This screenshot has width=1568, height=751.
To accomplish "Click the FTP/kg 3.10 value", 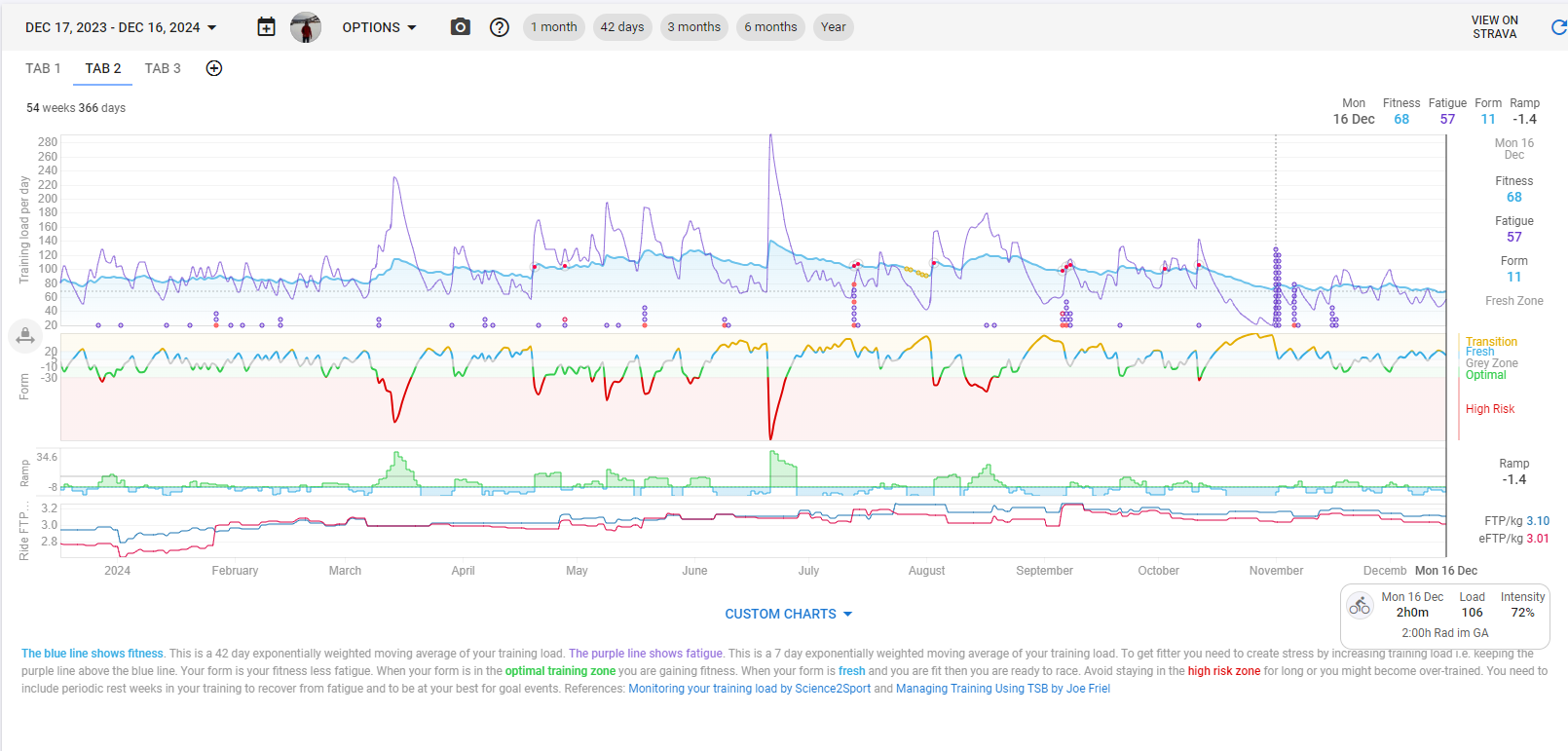I will (x=1538, y=521).
